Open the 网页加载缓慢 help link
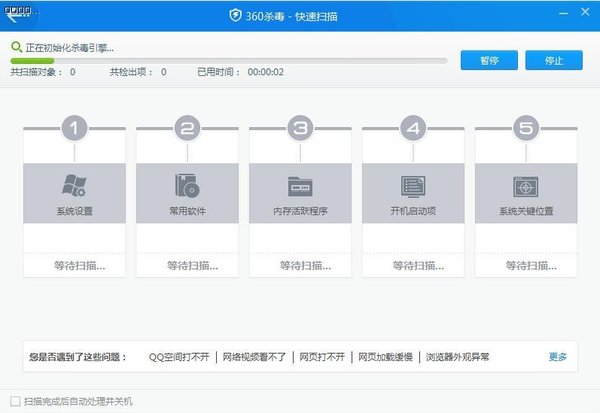Image resolution: width=600 pixels, height=413 pixels. 385,357
